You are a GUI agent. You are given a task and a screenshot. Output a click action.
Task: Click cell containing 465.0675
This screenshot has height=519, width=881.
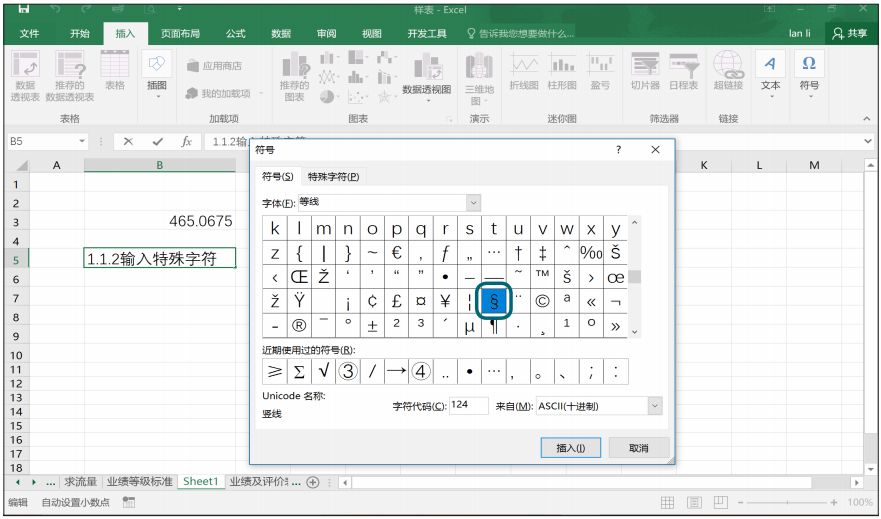click(x=160, y=221)
